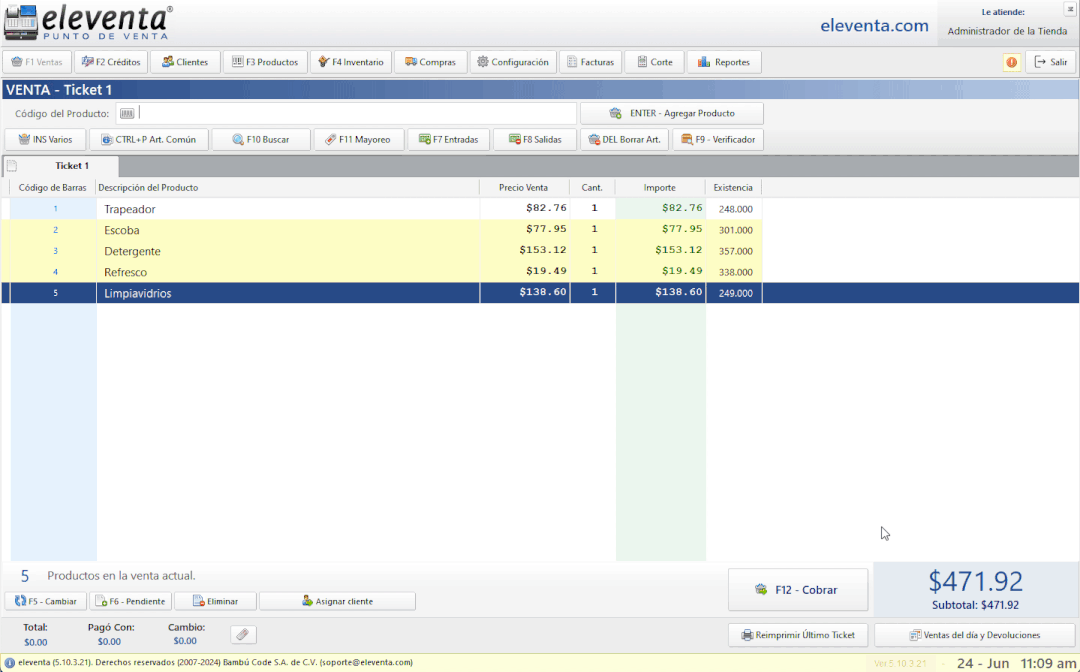Open the eleventa.com website link

tap(874, 26)
